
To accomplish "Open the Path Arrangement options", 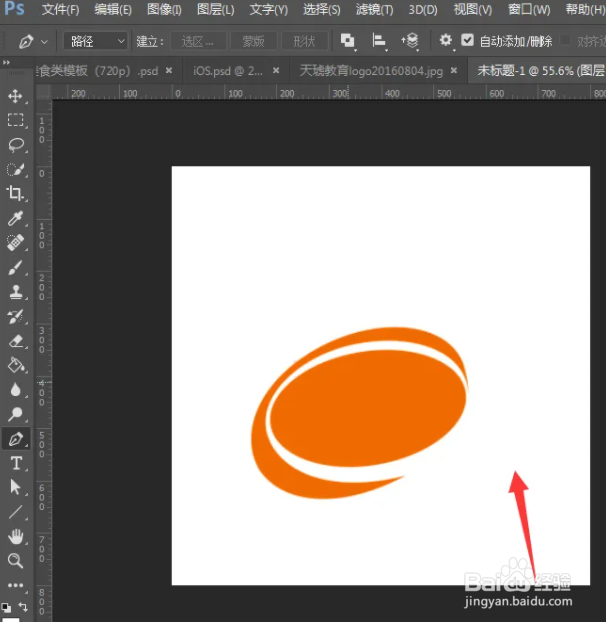I will pos(410,40).
